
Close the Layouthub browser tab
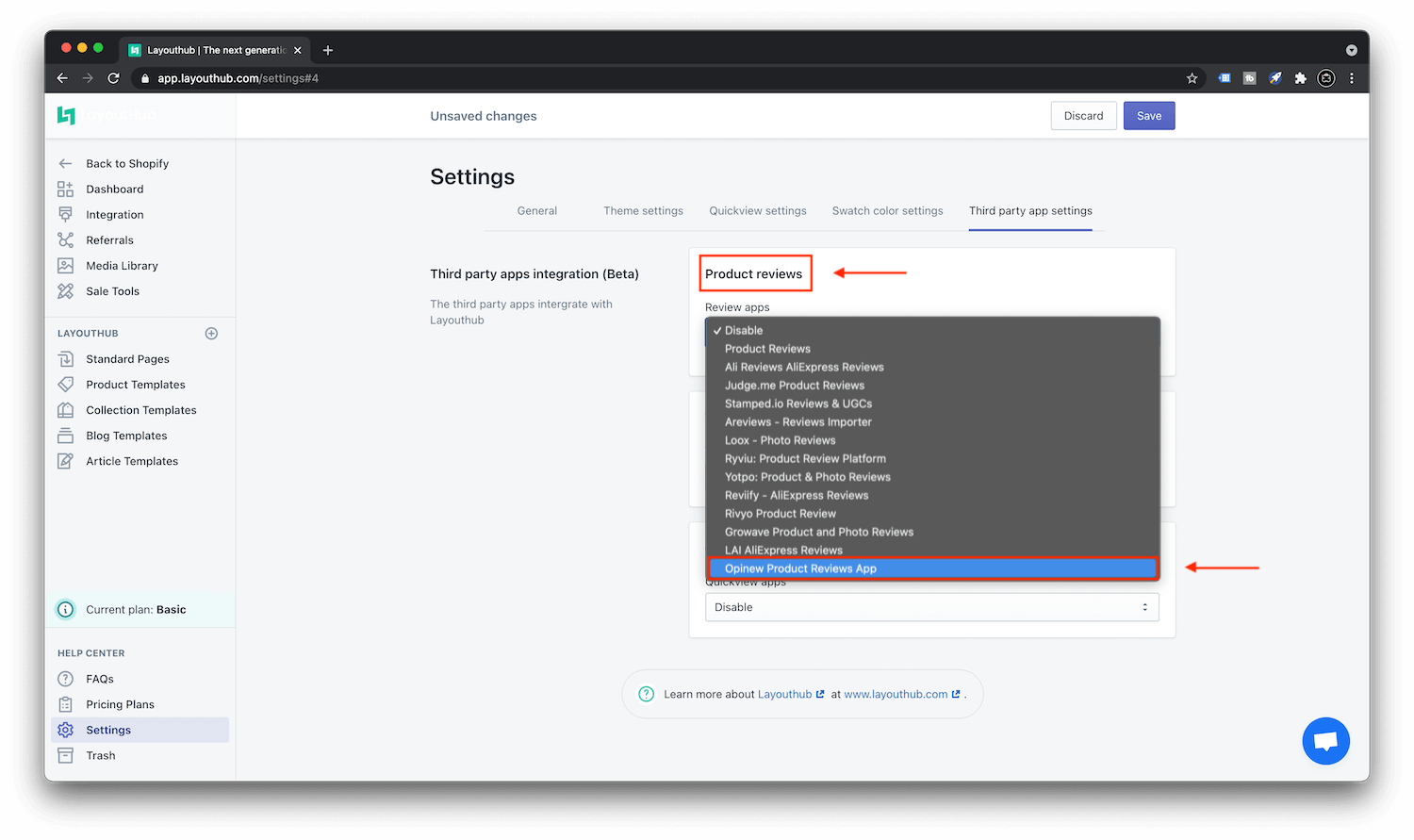[x=298, y=50]
